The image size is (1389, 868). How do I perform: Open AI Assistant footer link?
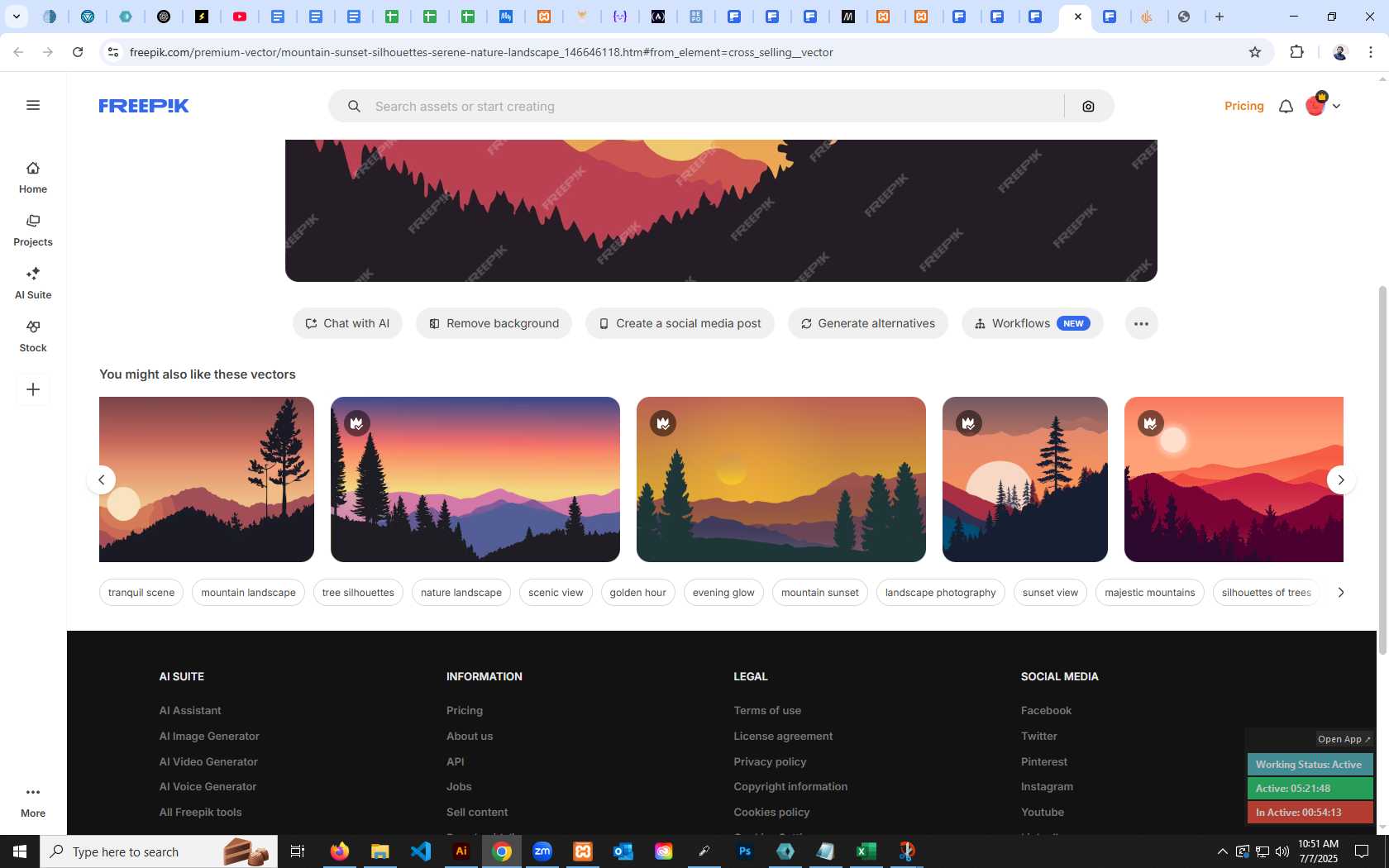[x=190, y=710]
